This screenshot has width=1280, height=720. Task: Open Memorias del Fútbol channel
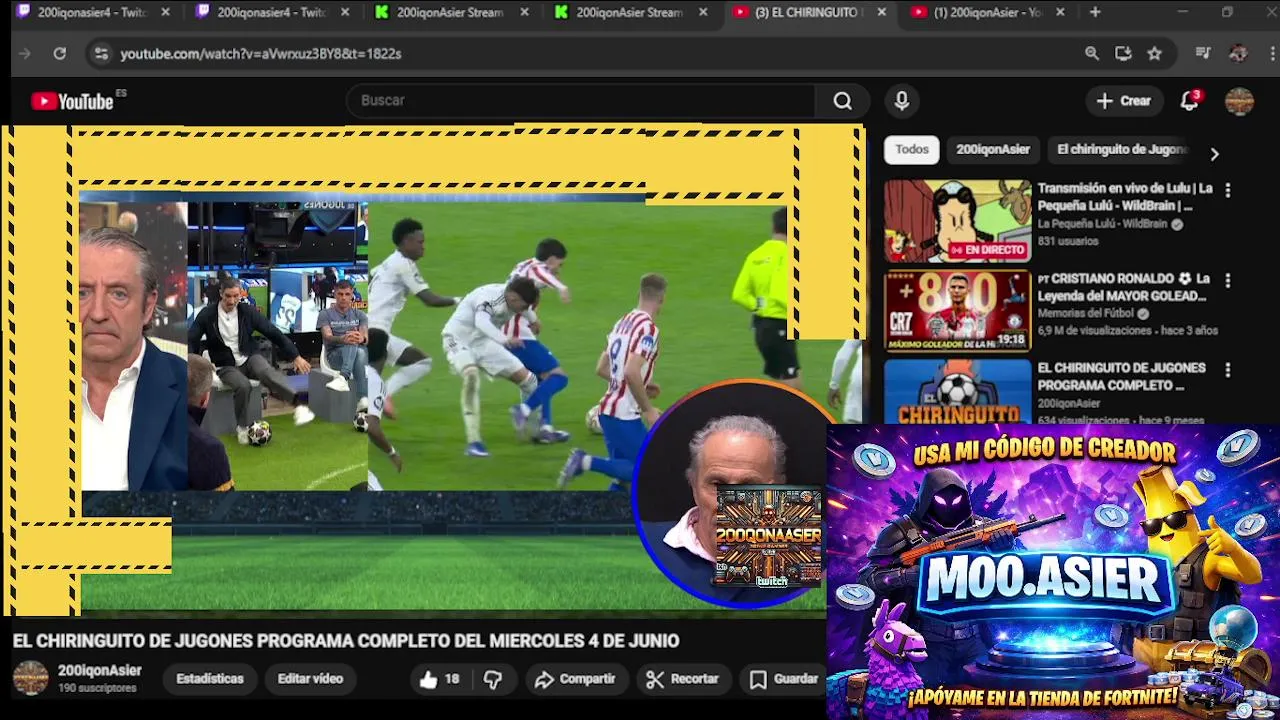1085,314
